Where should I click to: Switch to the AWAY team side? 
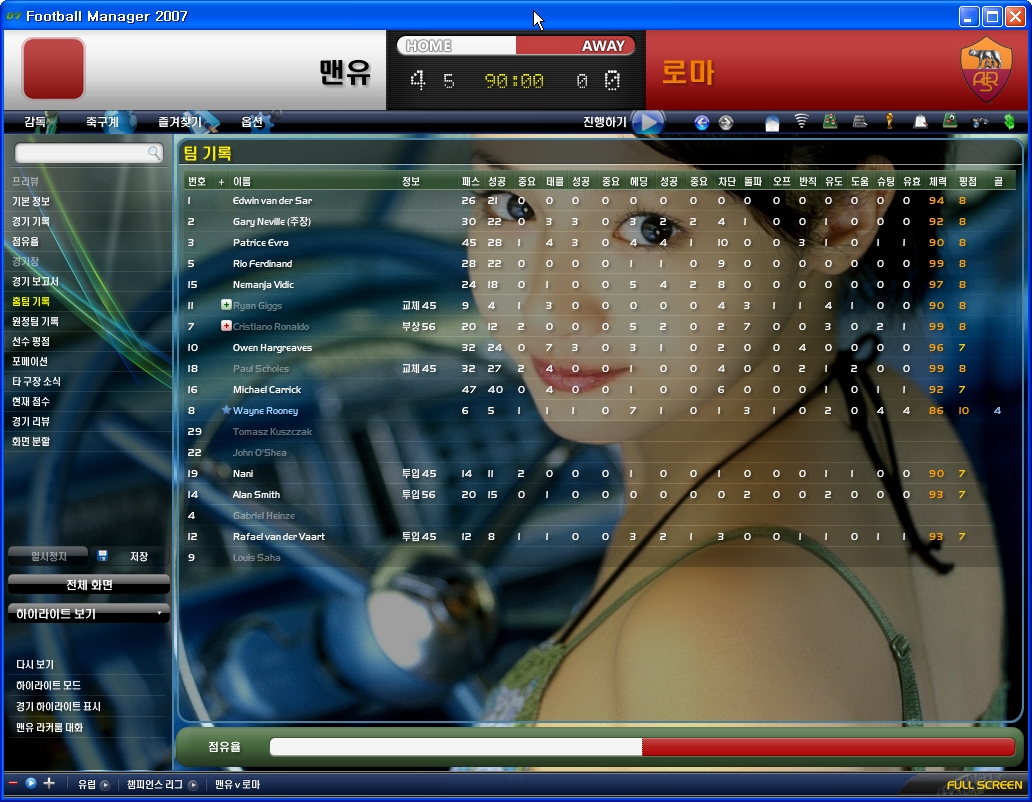coord(575,45)
